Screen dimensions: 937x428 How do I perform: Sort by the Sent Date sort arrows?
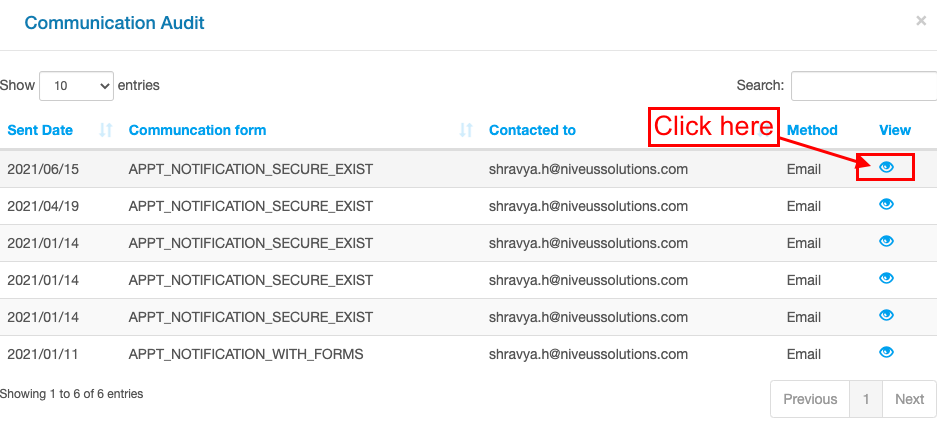click(106, 130)
